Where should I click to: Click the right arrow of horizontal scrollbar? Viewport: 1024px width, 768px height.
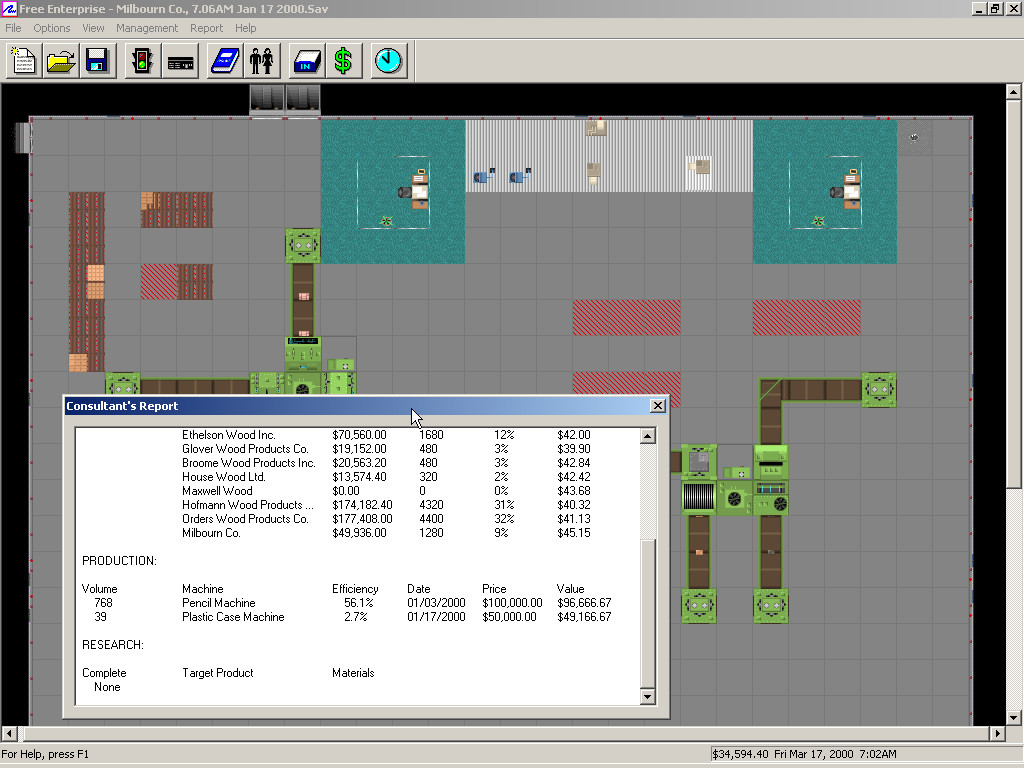point(995,734)
